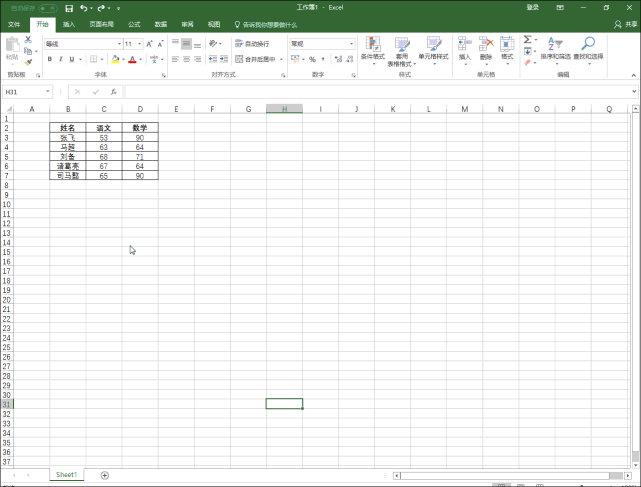
Task: Toggle the AutoSave switch
Action: coord(48,8)
